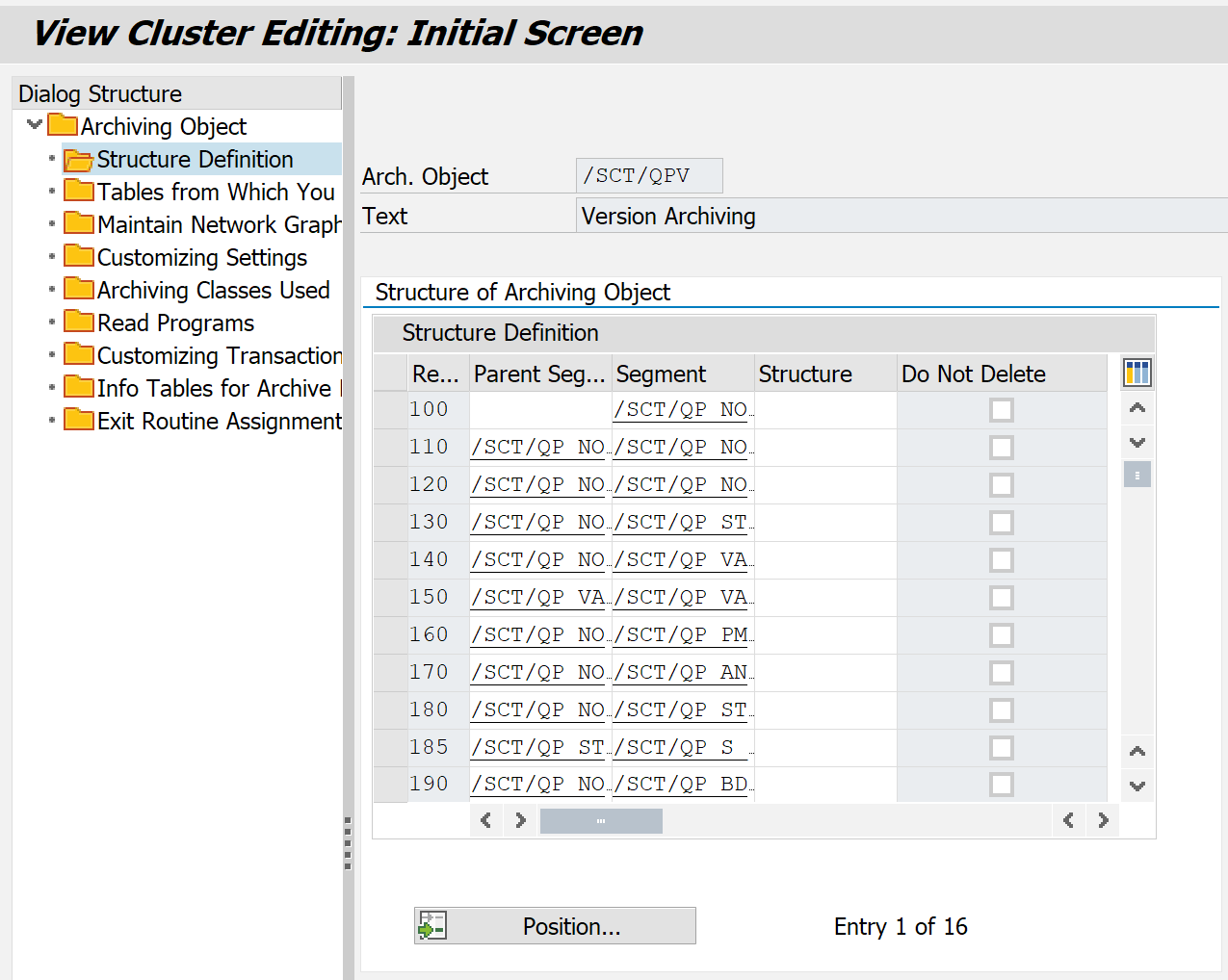The height and width of the screenshot is (980, 1228).
Task: Click the Position button icon
Action: click(431, 926)
